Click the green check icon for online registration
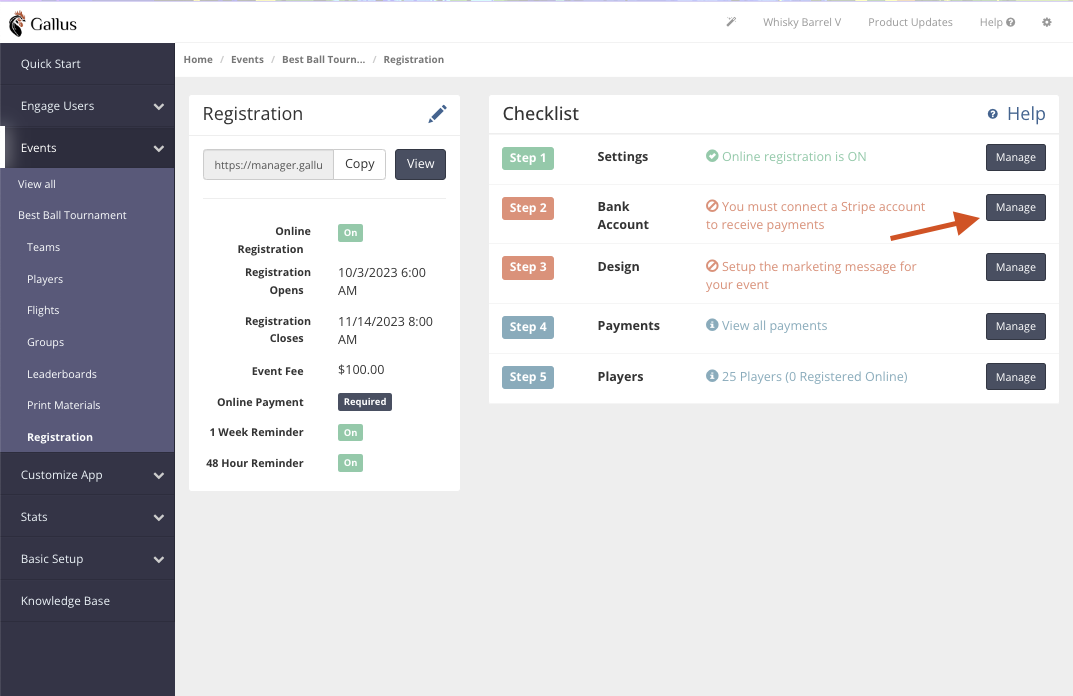Viewport: 1073px width, 696px height. point(712,156)
